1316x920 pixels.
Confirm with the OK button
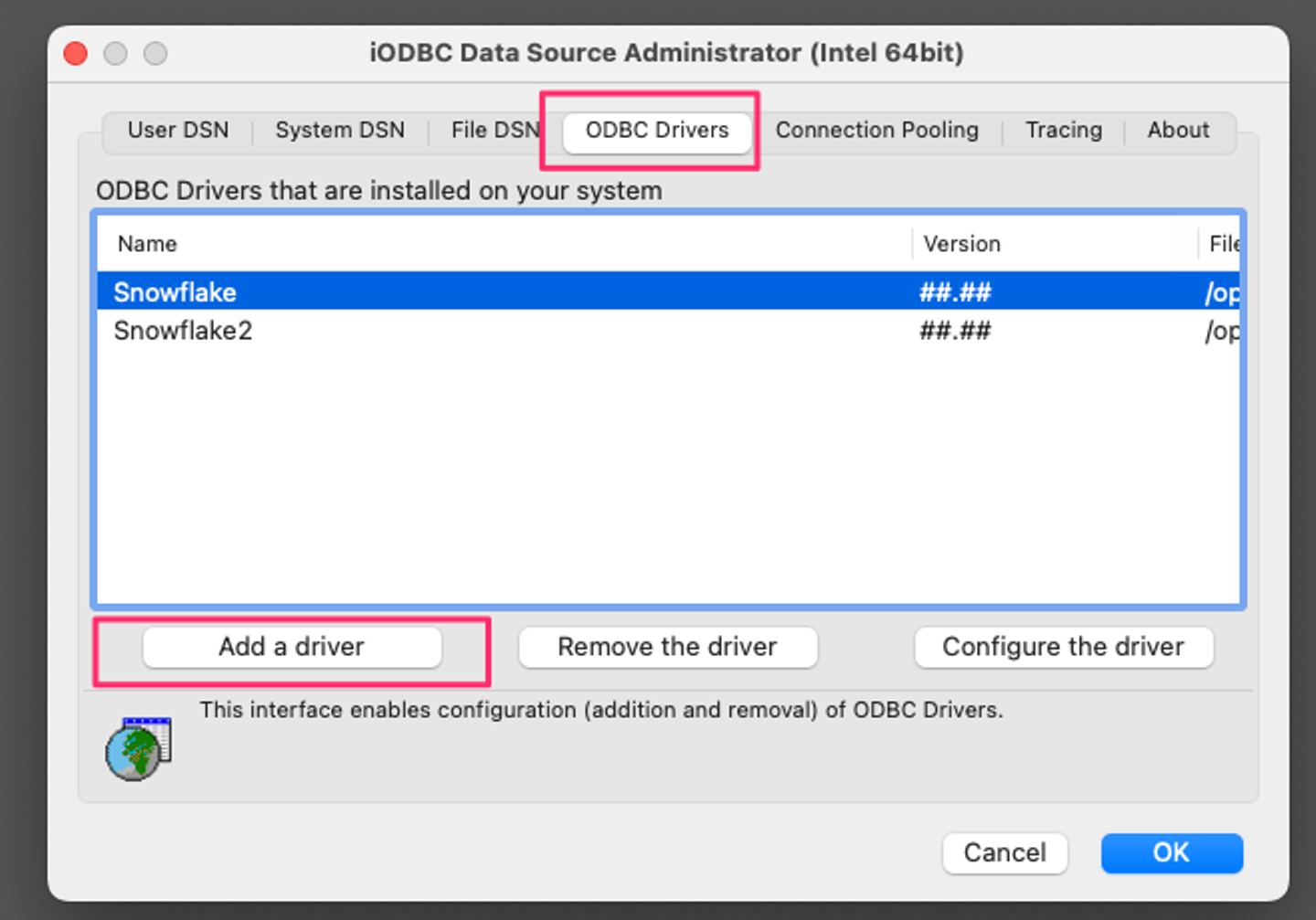(x=1171, y=852)
